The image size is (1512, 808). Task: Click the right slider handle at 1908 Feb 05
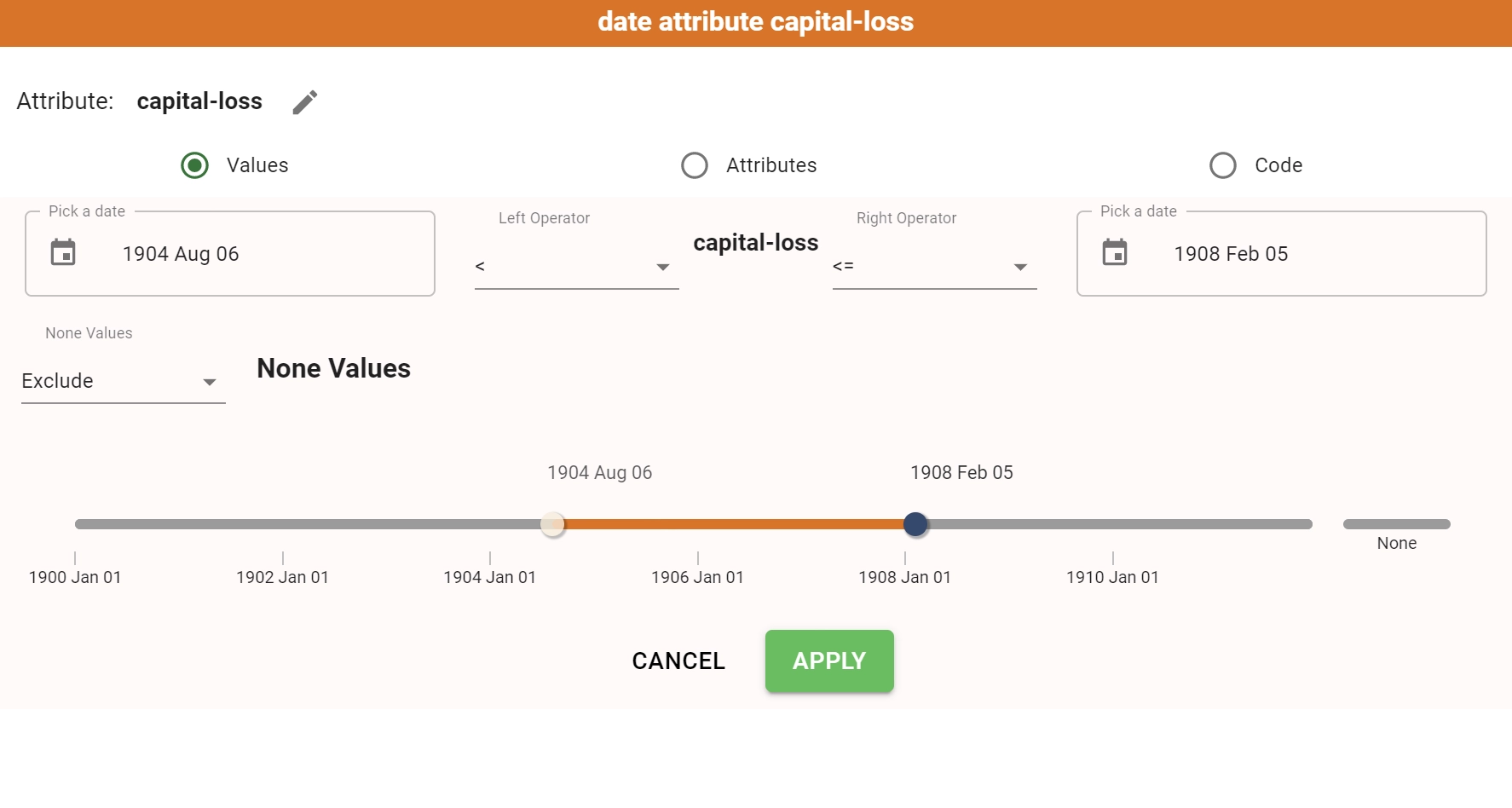click(x=915, y=524)
